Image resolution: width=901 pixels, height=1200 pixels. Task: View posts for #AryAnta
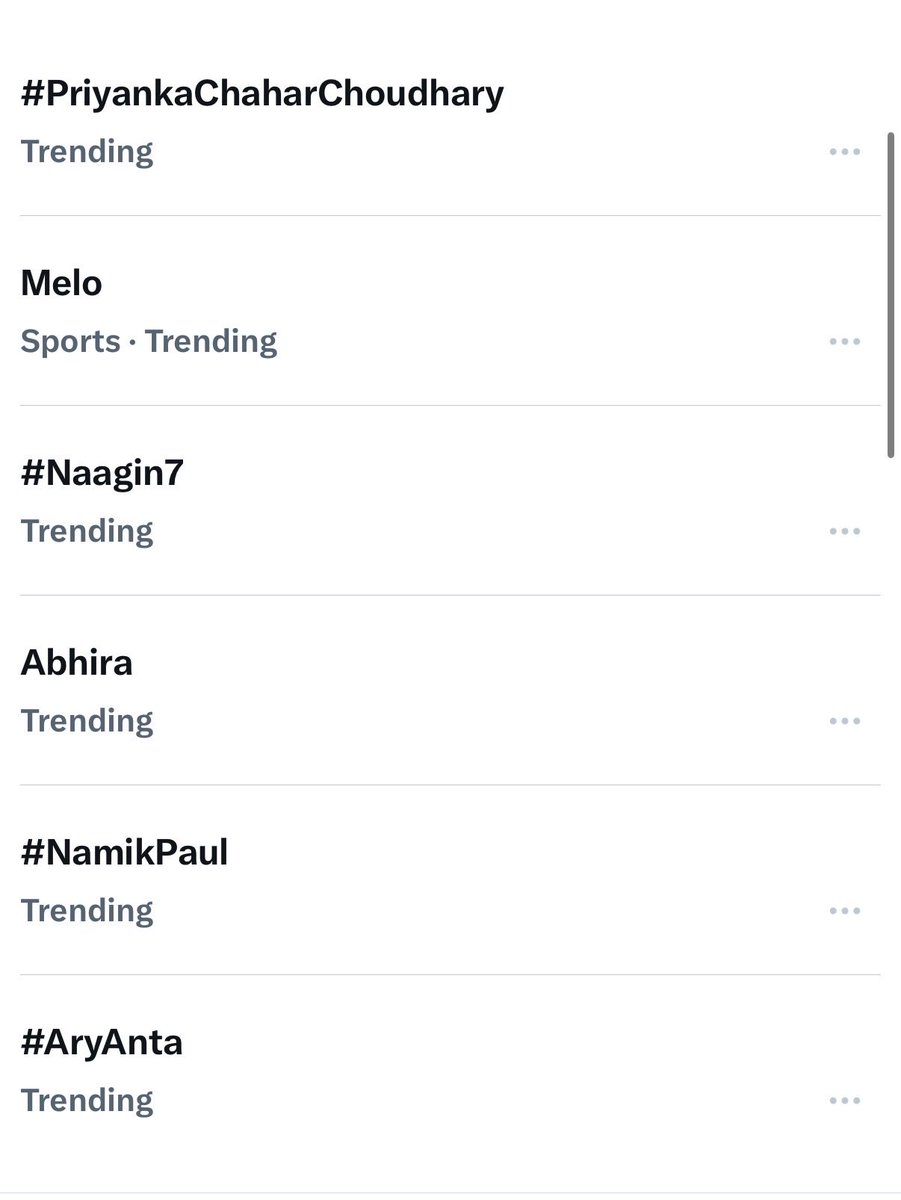(x=101, y=1043)
